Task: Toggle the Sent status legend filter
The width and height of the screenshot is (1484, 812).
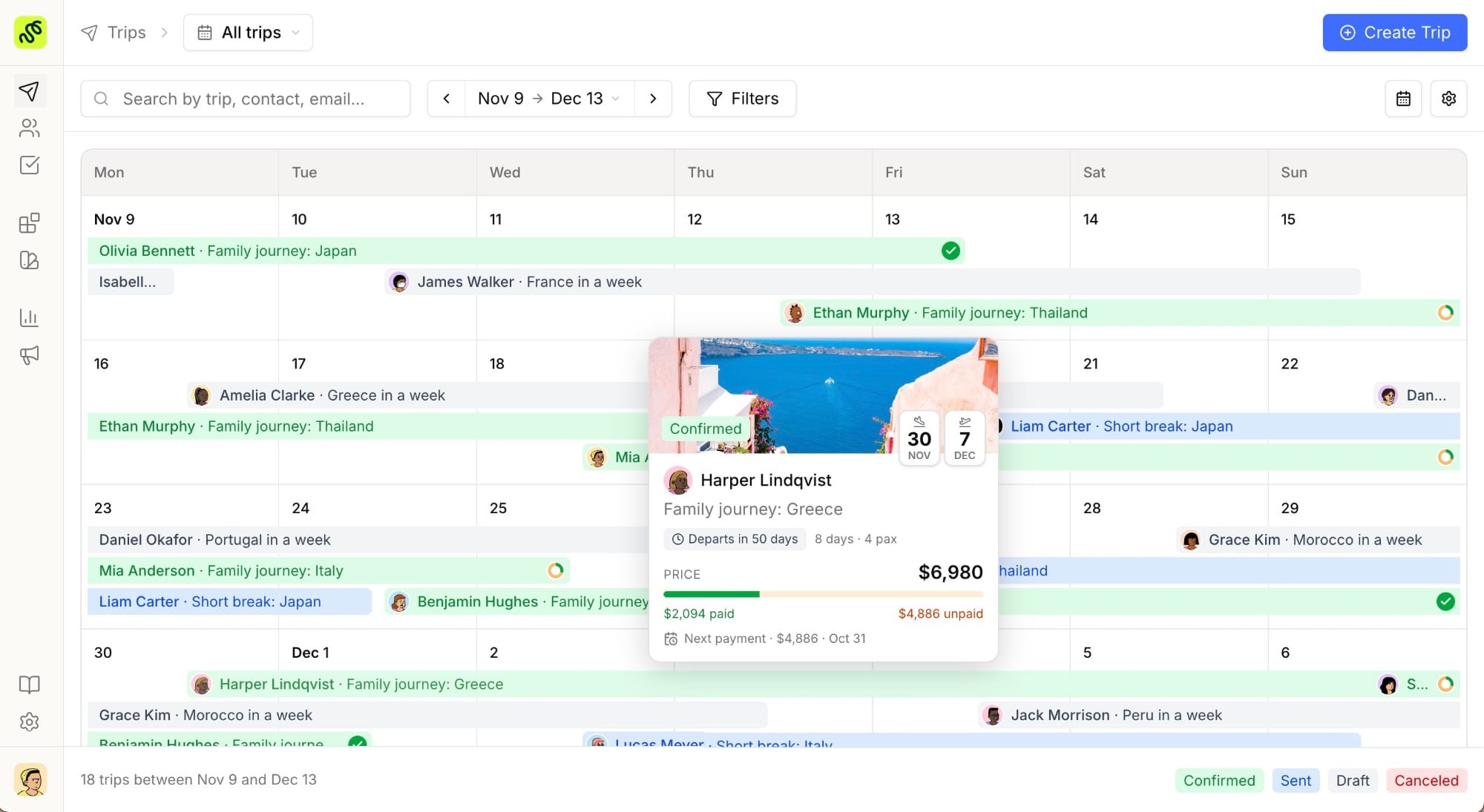Action: [1296, 780]
